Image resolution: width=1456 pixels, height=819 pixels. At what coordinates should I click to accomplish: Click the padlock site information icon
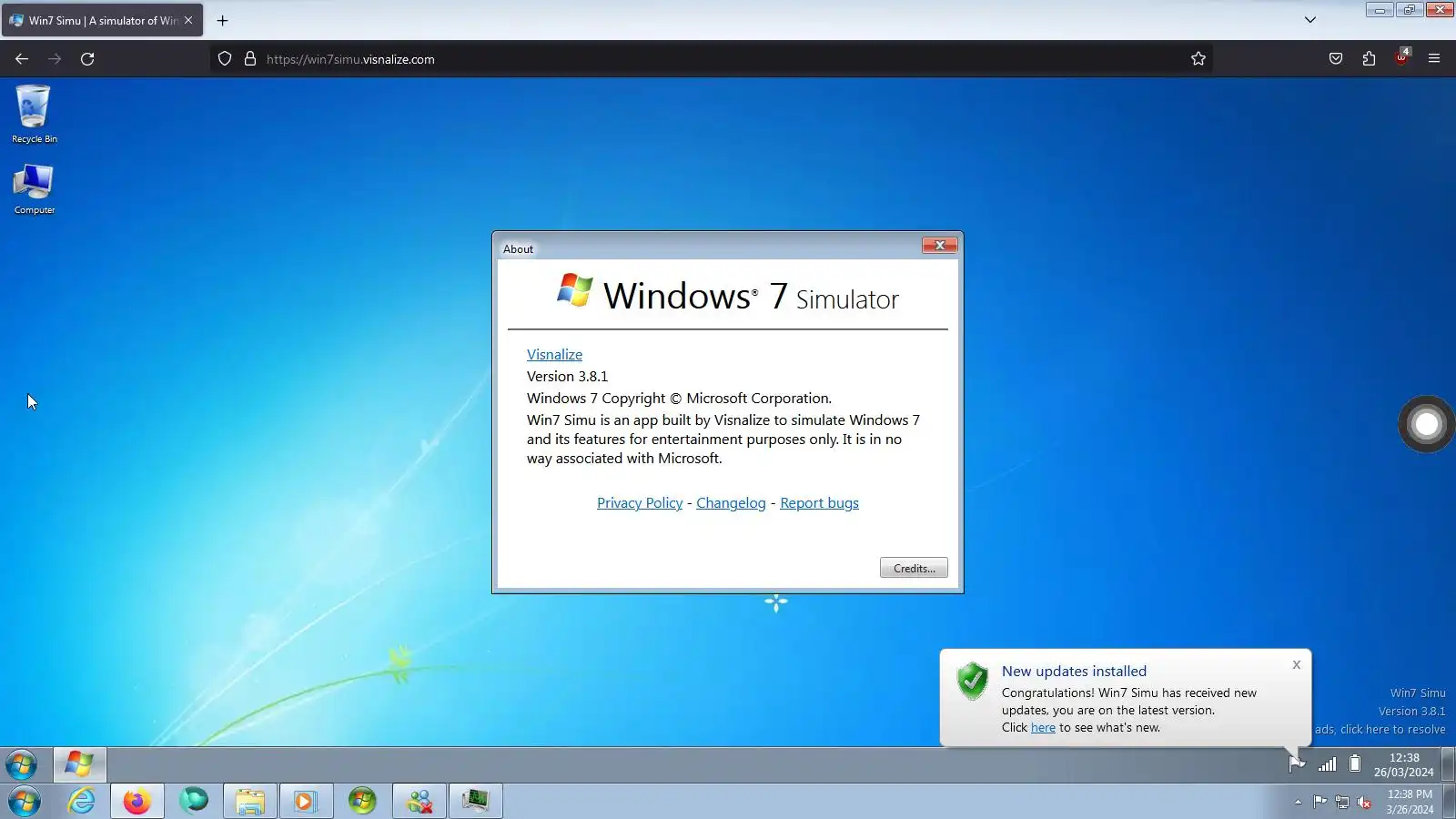pyautogui.click(x=250, y=59)
